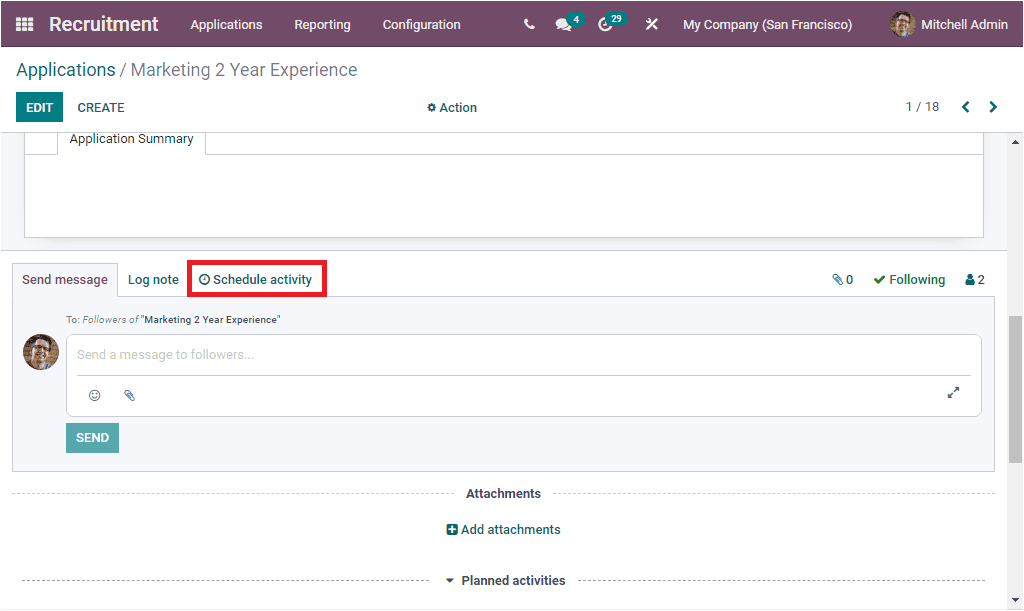
Task: Open the apps menu grid icon
Action: point(24,24)
